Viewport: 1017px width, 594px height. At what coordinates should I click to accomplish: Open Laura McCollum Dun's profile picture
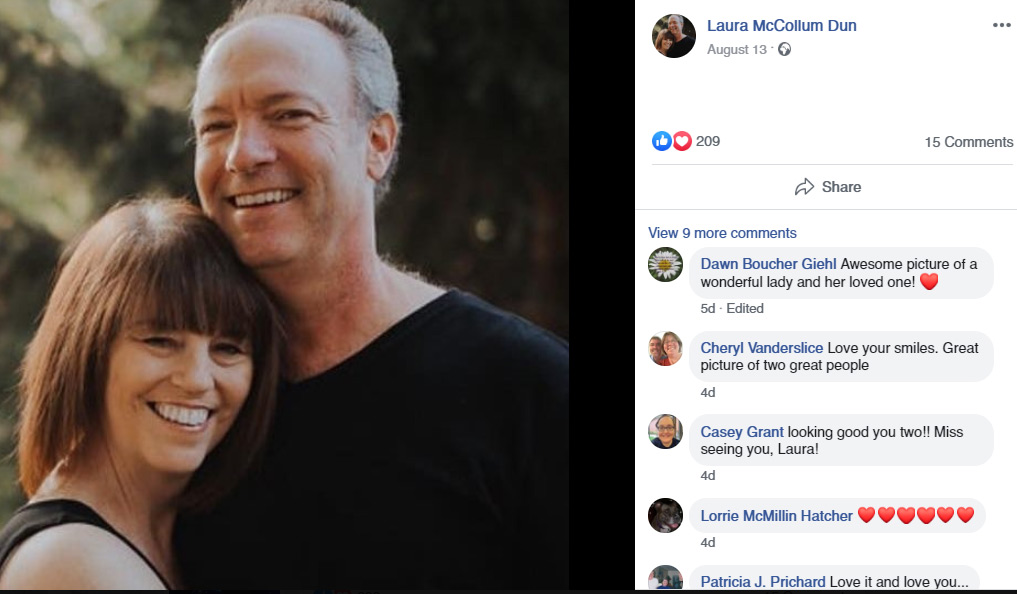673,36
